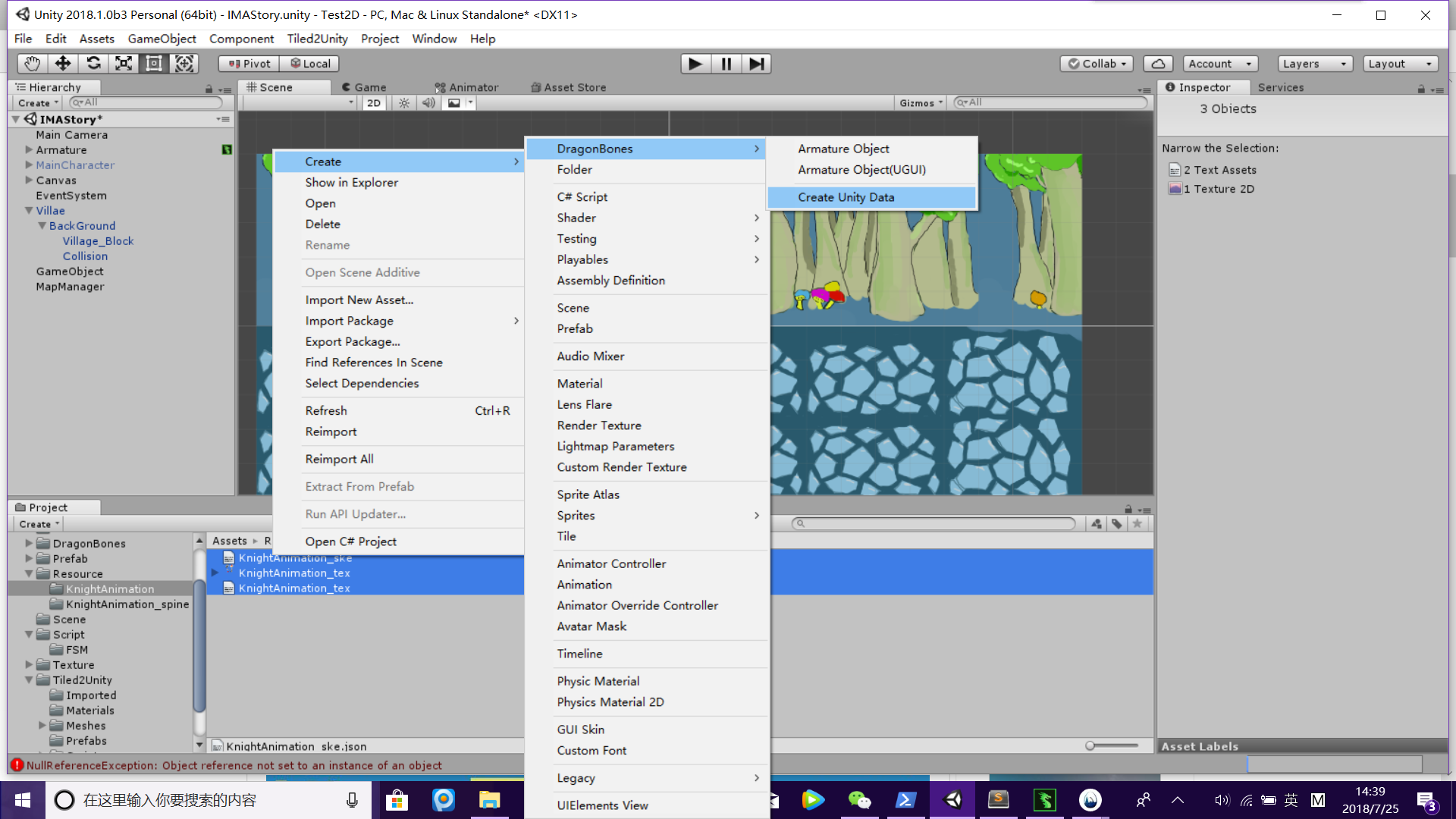
Task: Click Unity icon in taskbar
Action: (952, 800)
